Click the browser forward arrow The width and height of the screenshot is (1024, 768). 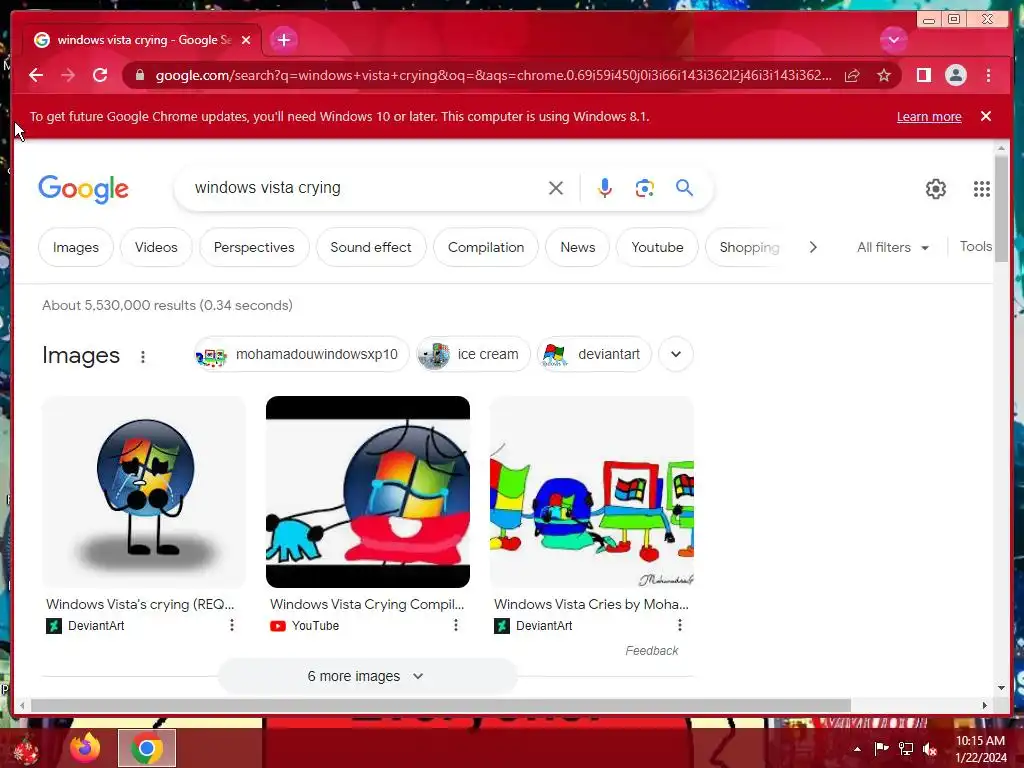coord(68,75)
